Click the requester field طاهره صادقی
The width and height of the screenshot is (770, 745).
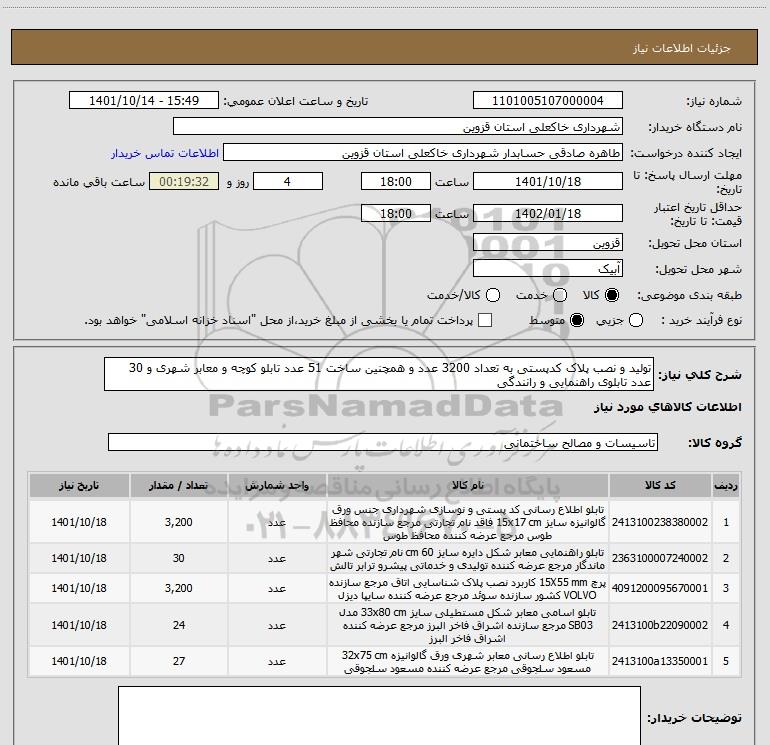(x=423, y=153)
